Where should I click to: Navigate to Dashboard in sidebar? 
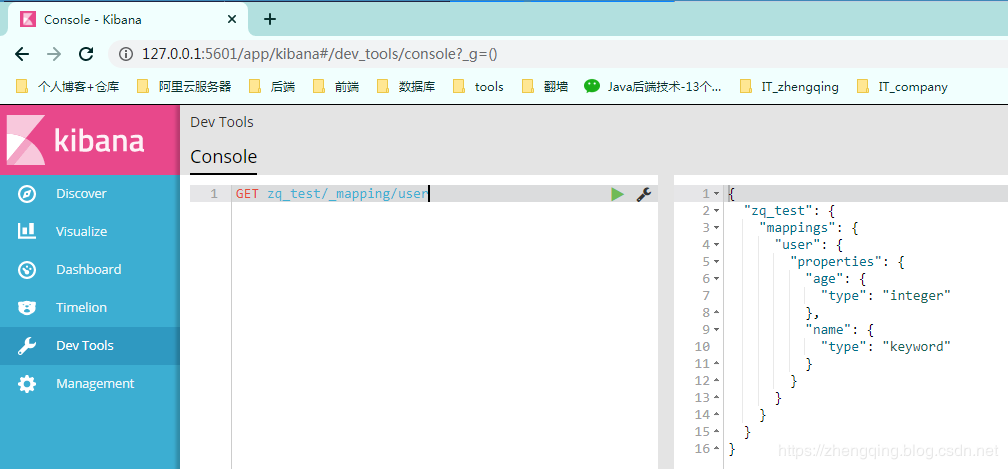pyautogui.click(x=90, y=270)
